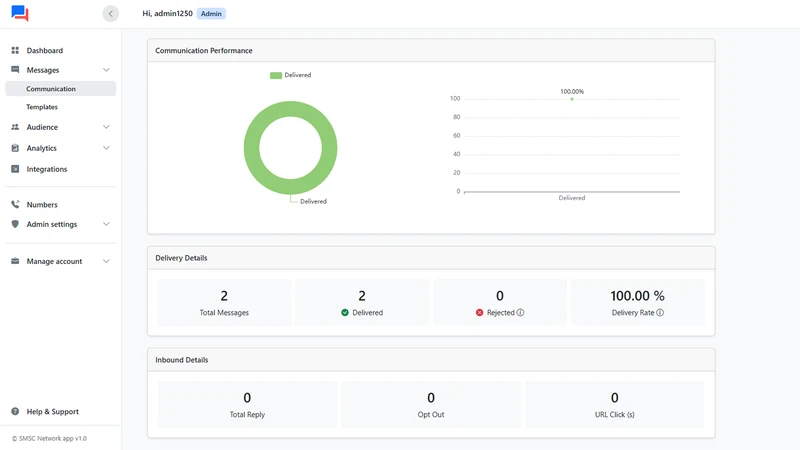Click the Admin role badge
The width and height of the screenshot is (800, 450).
click(x=211, y=14)
